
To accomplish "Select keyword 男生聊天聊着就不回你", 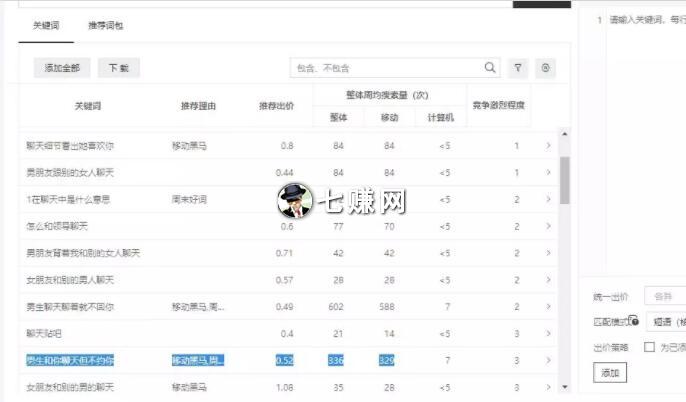I will 70,307.
